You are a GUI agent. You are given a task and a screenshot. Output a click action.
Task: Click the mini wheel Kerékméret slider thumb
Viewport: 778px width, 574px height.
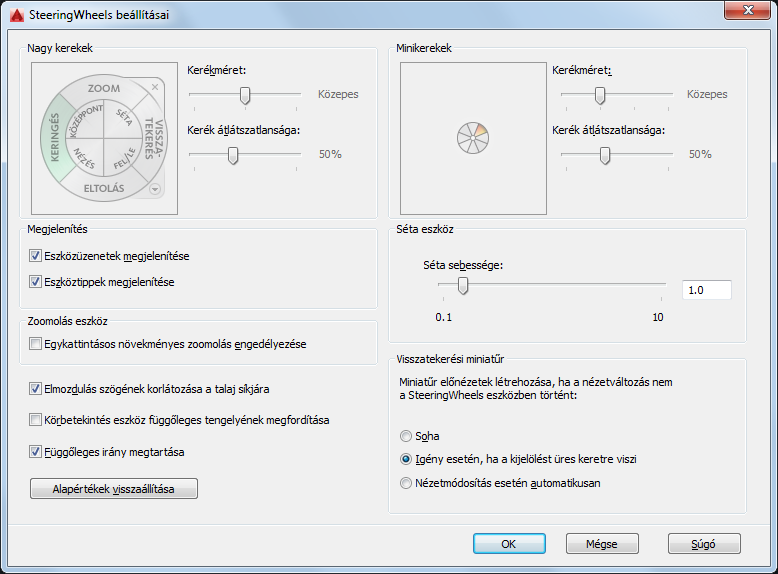(x=600, y=95)
